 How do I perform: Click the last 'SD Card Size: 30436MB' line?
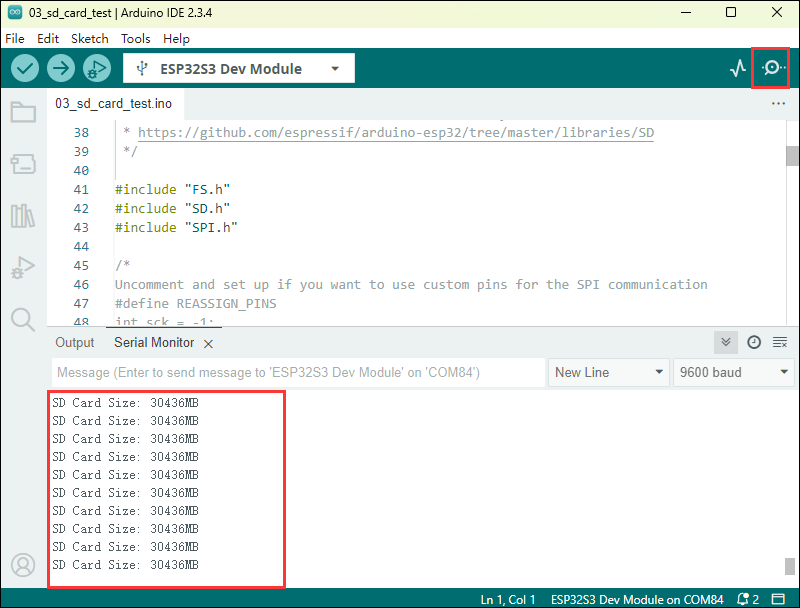coord(125,565)
